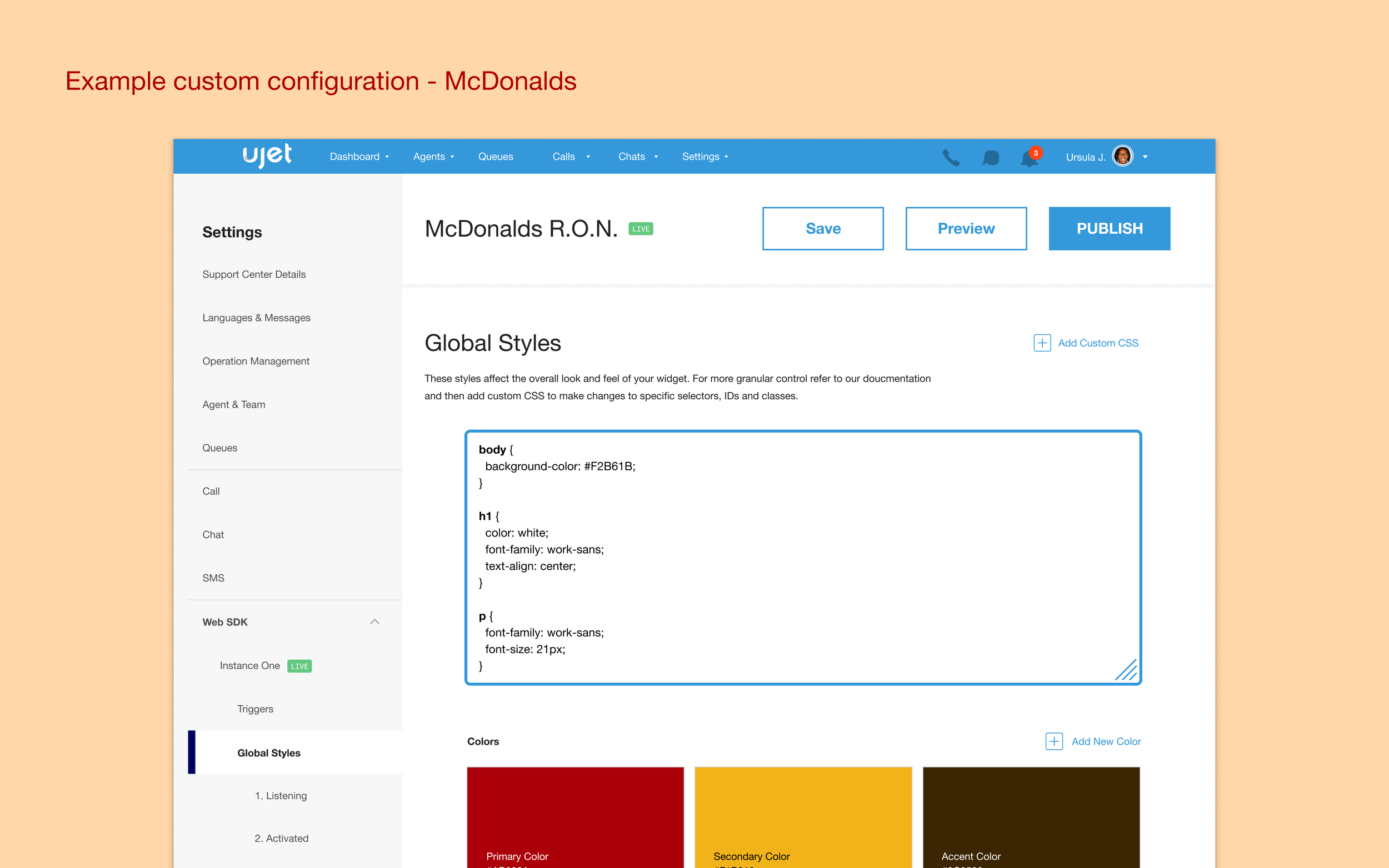Click the McDonalds R.O.N. title
The width and height of the screenshot is (1389, 868).
(521, 228)
